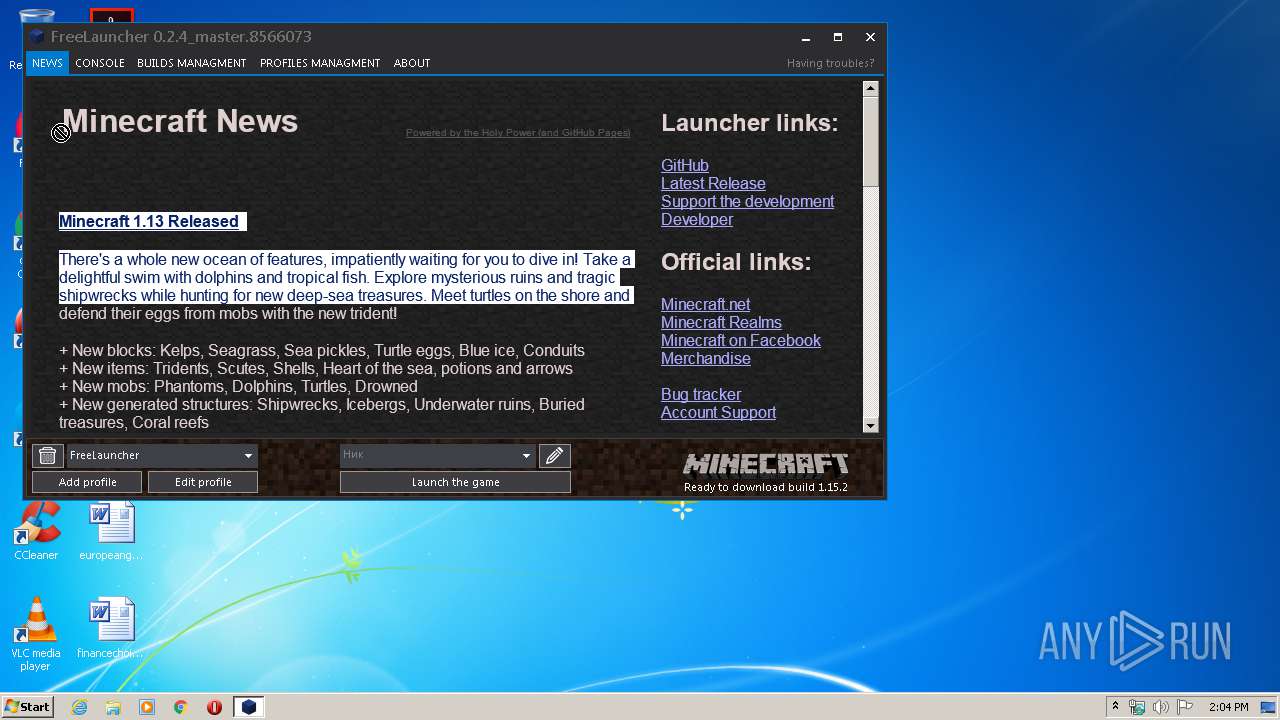Open the Developer link
The width and height of the screenshot is (1280, 720).
click(697, 220)
